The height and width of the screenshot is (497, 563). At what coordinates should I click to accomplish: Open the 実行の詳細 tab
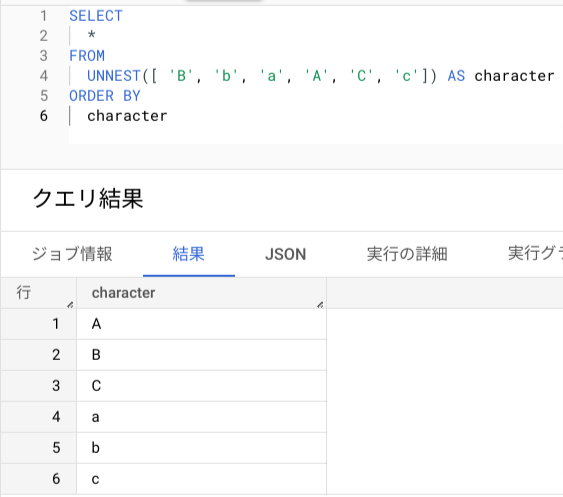coord(407,254)
